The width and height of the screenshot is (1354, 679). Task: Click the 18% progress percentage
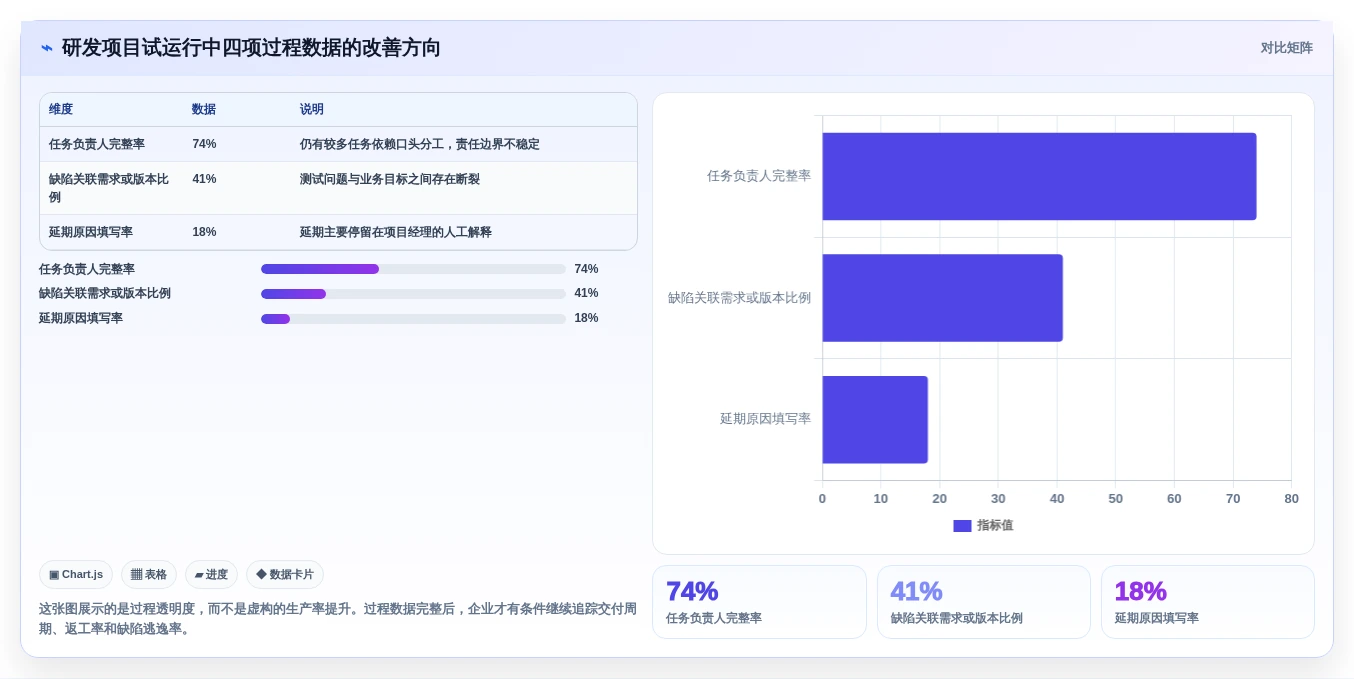pos(586,318)
